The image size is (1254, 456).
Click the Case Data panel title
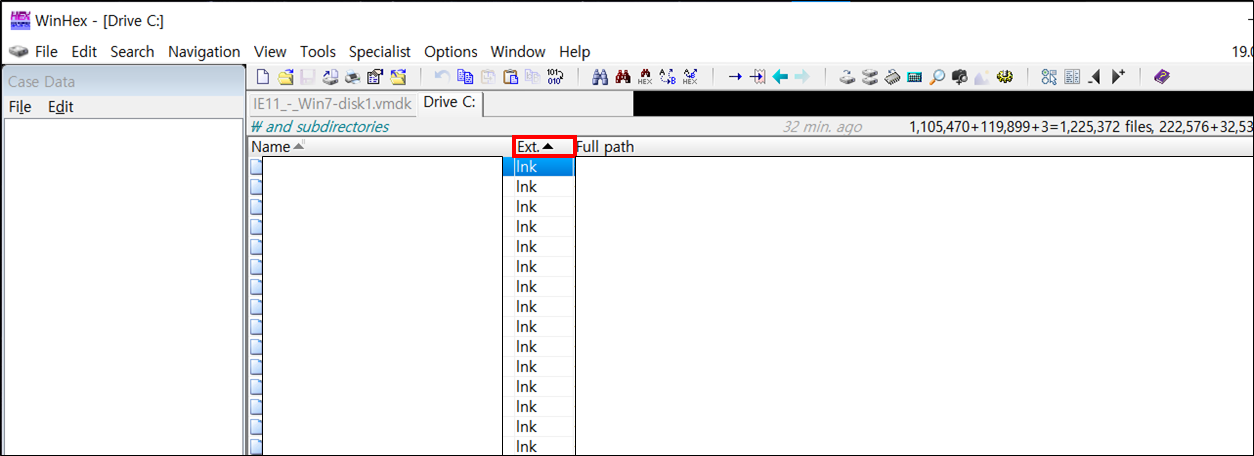click(x=41, y=82)
